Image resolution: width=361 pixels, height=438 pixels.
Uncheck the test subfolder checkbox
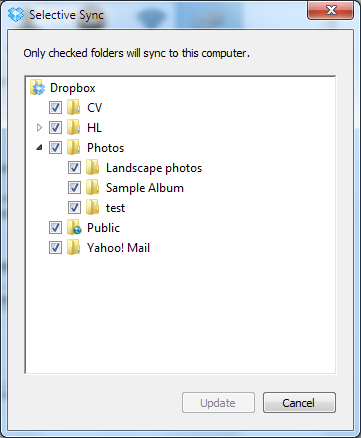74,208
